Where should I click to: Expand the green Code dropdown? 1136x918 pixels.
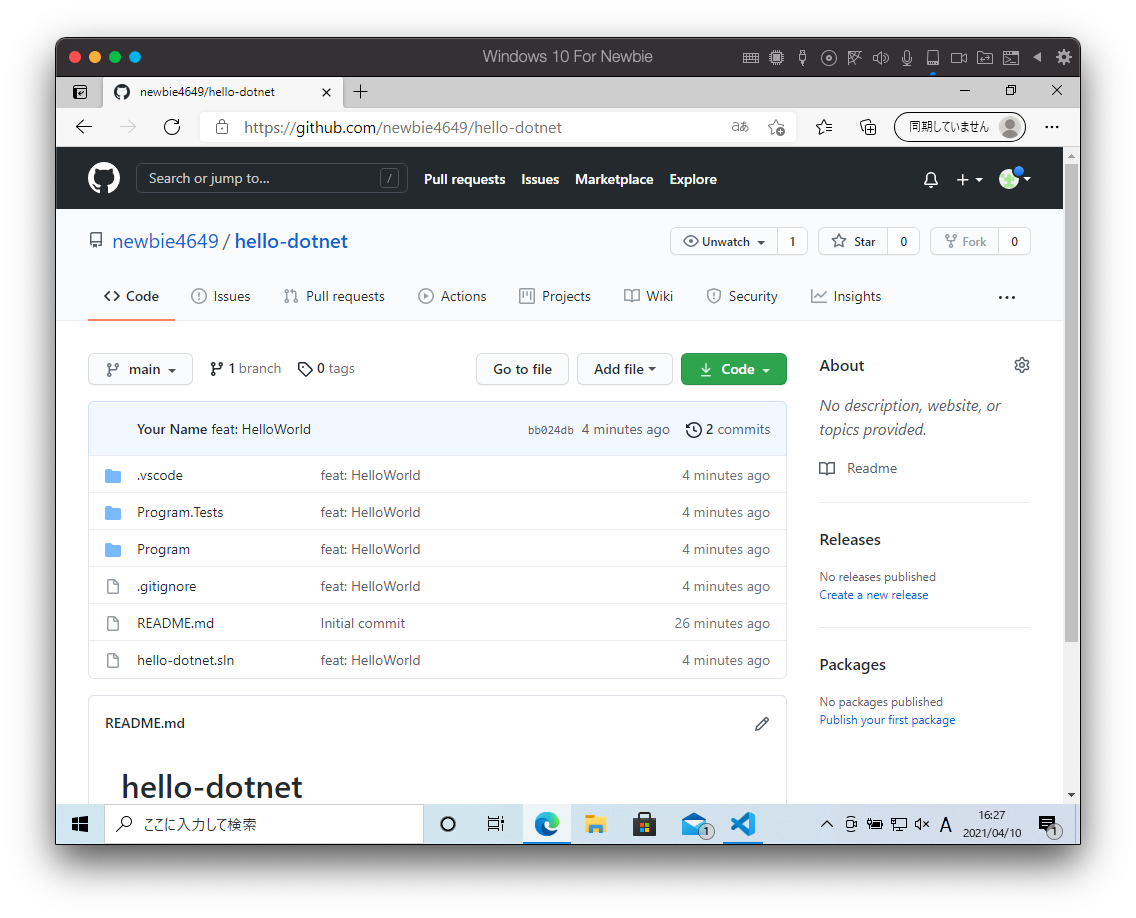(734, 370)
